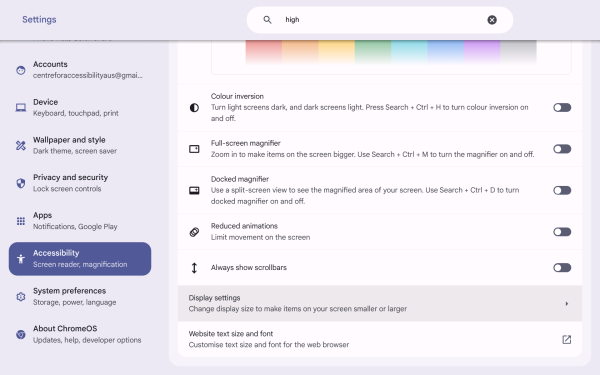Click 'Storage, power, language' subtitle
This screenshot has height=375, width=600.
(x=75, y=302)
